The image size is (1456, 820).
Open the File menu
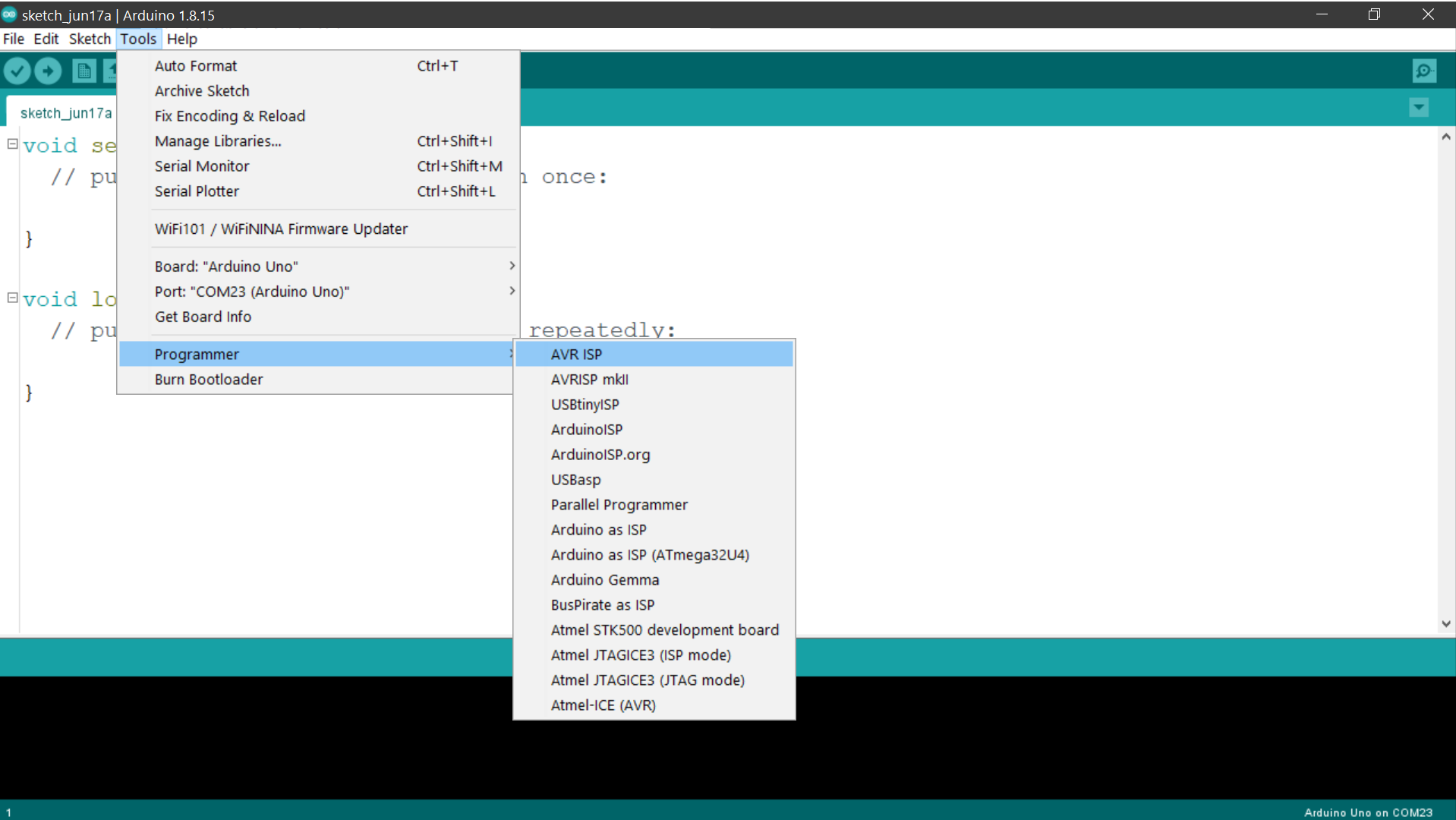14,39
